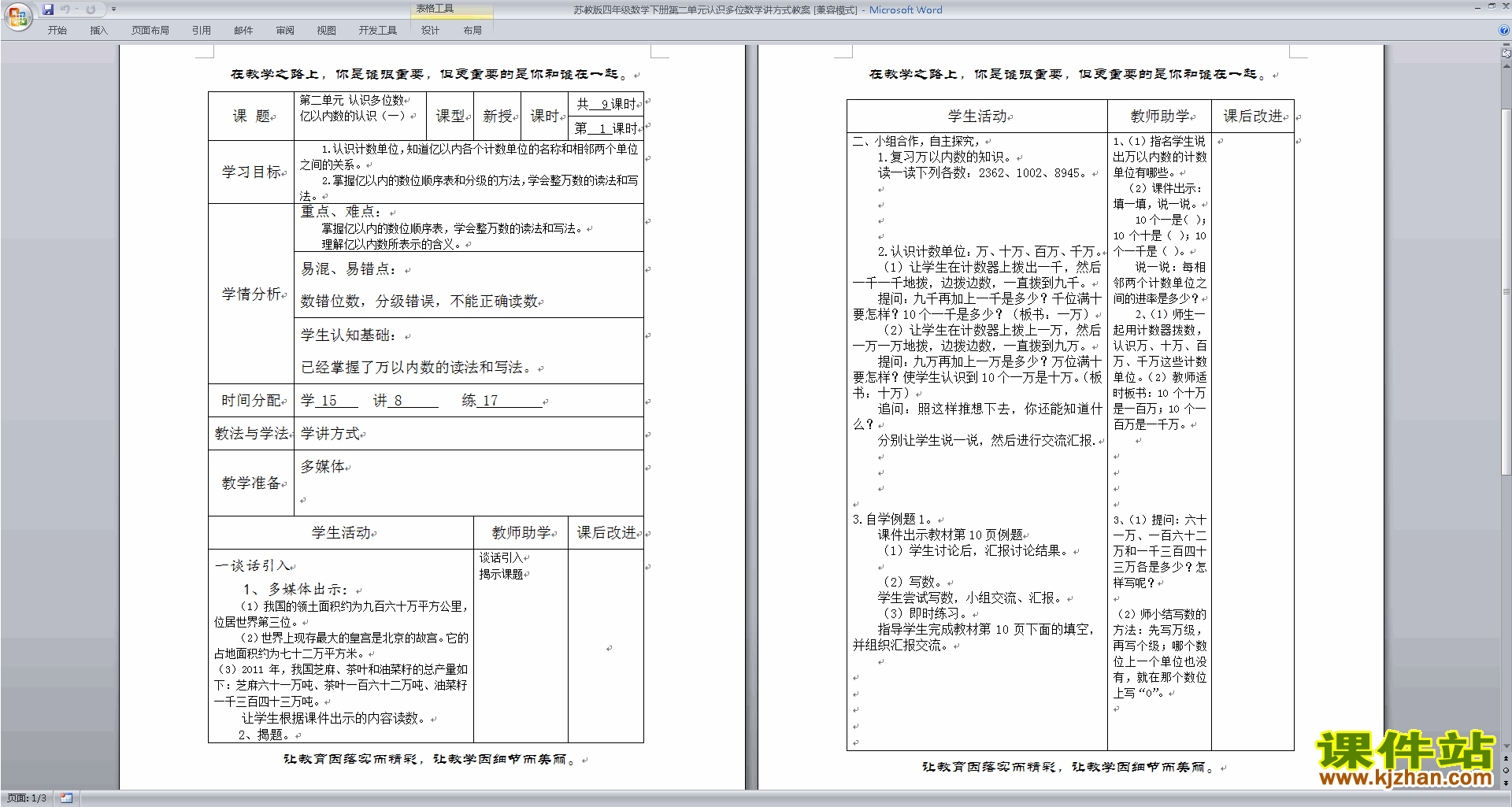Viewport: 1512px width, 807px height.
Task: Click the 共 9 课时 cell
Action: (606, 104)
